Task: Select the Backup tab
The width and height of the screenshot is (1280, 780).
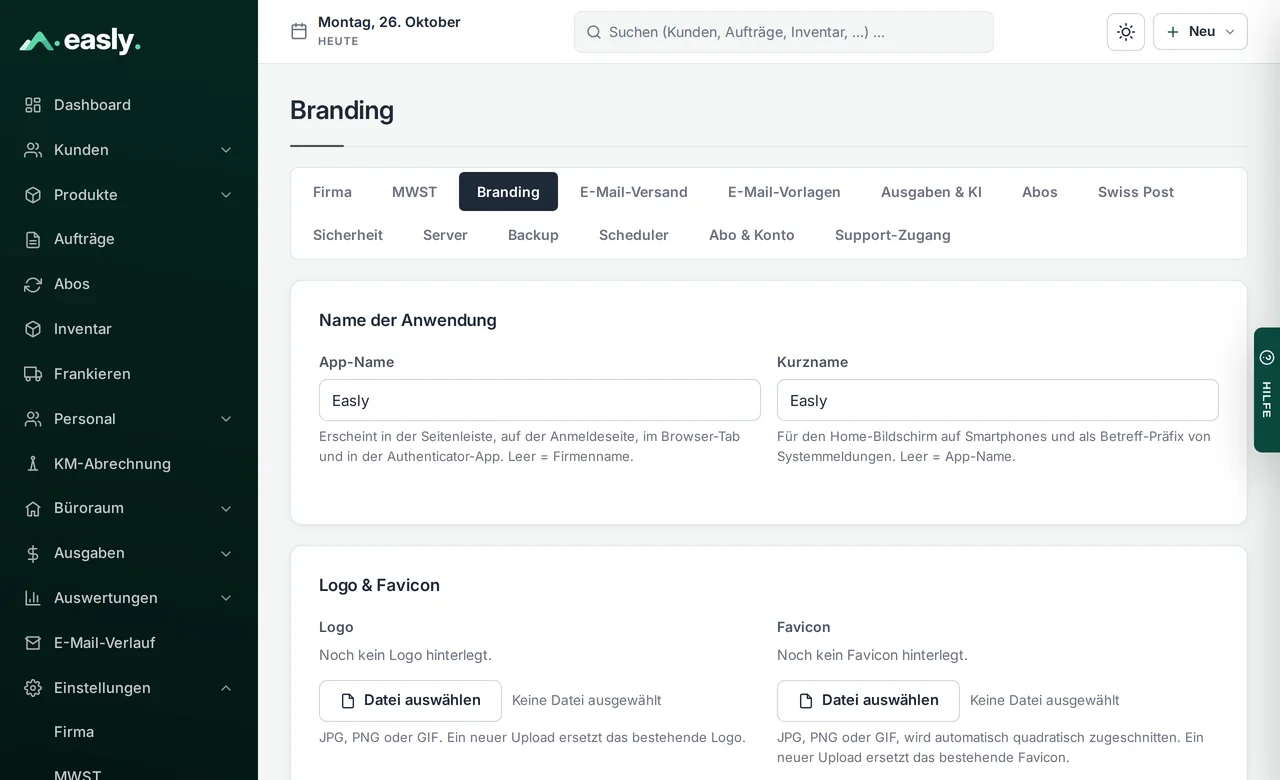Action: (533, 235)
